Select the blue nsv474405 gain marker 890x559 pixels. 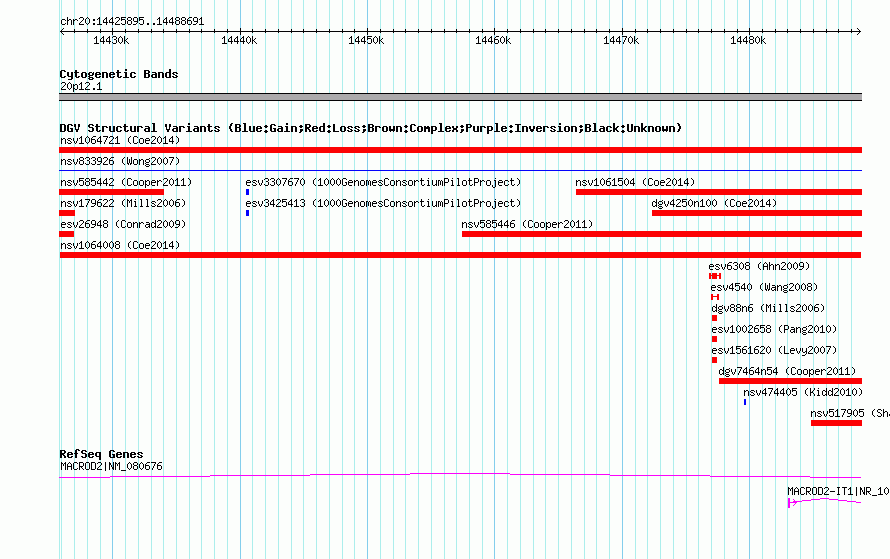coord(745,402)
